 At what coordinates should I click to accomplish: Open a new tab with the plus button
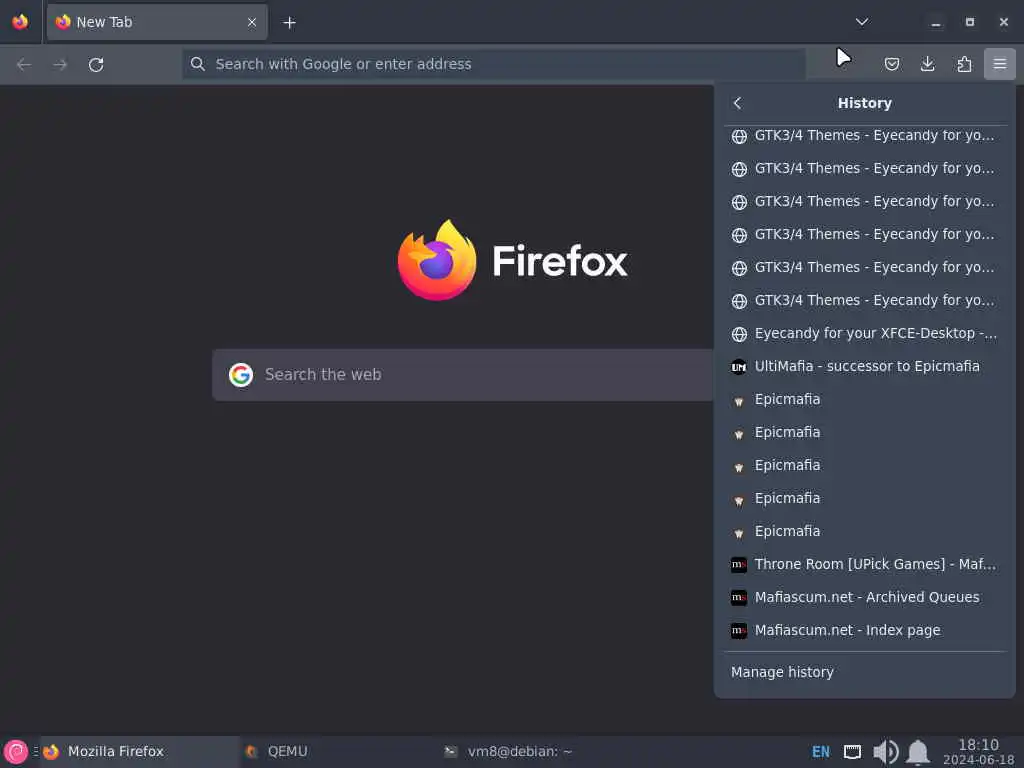(289, 23)
